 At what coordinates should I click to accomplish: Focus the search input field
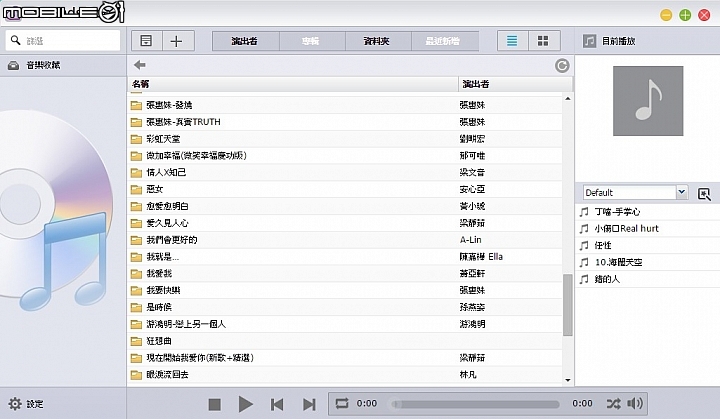coord(63,40)
